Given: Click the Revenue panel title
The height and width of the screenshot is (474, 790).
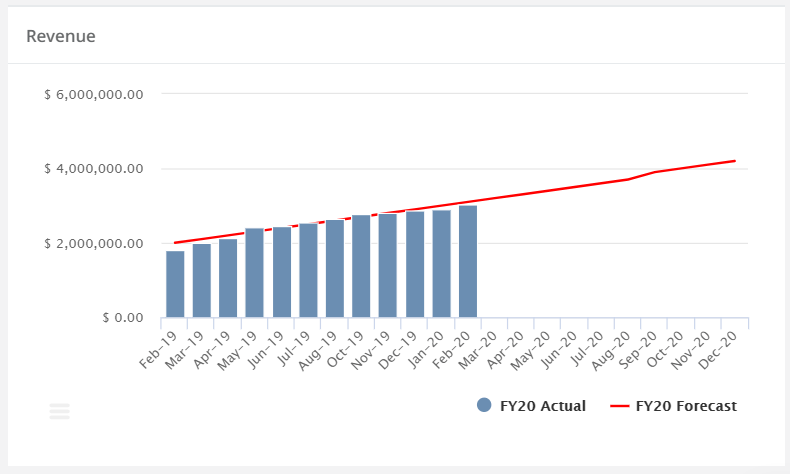Looking at the screenshot, I should (61, 36).
